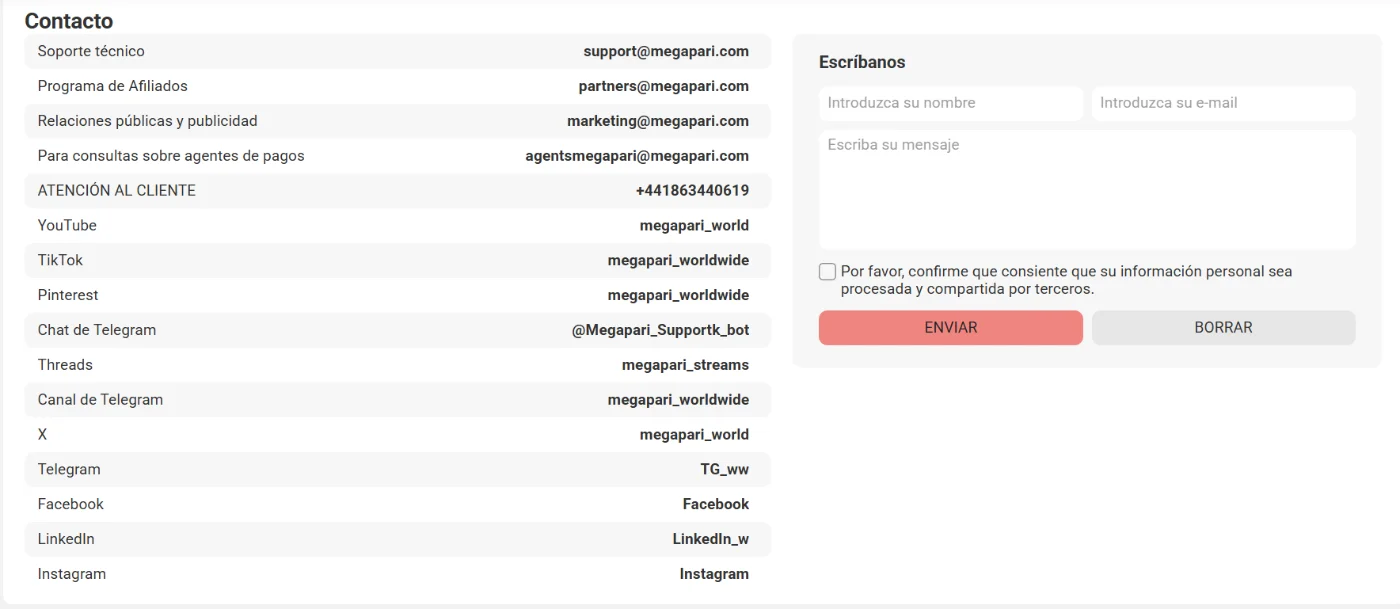1400x609 pixels.
Task: Focus the 'Introduzca su e-mail' field
Action: click(x=1224, y=103)
